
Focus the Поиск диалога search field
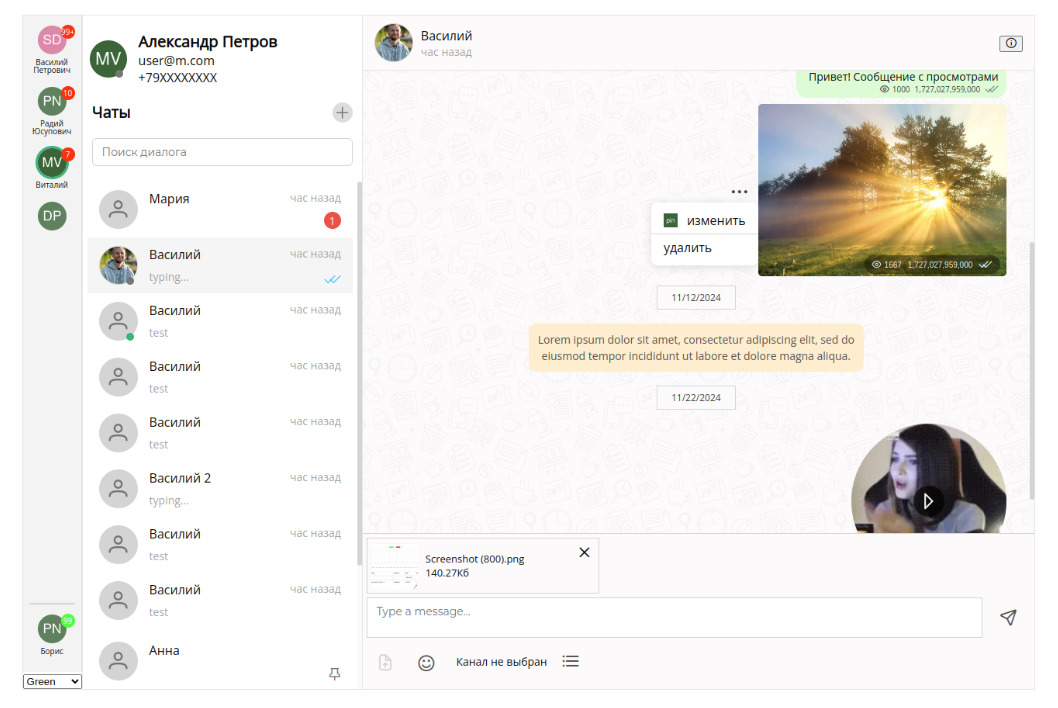coord(222,152)
